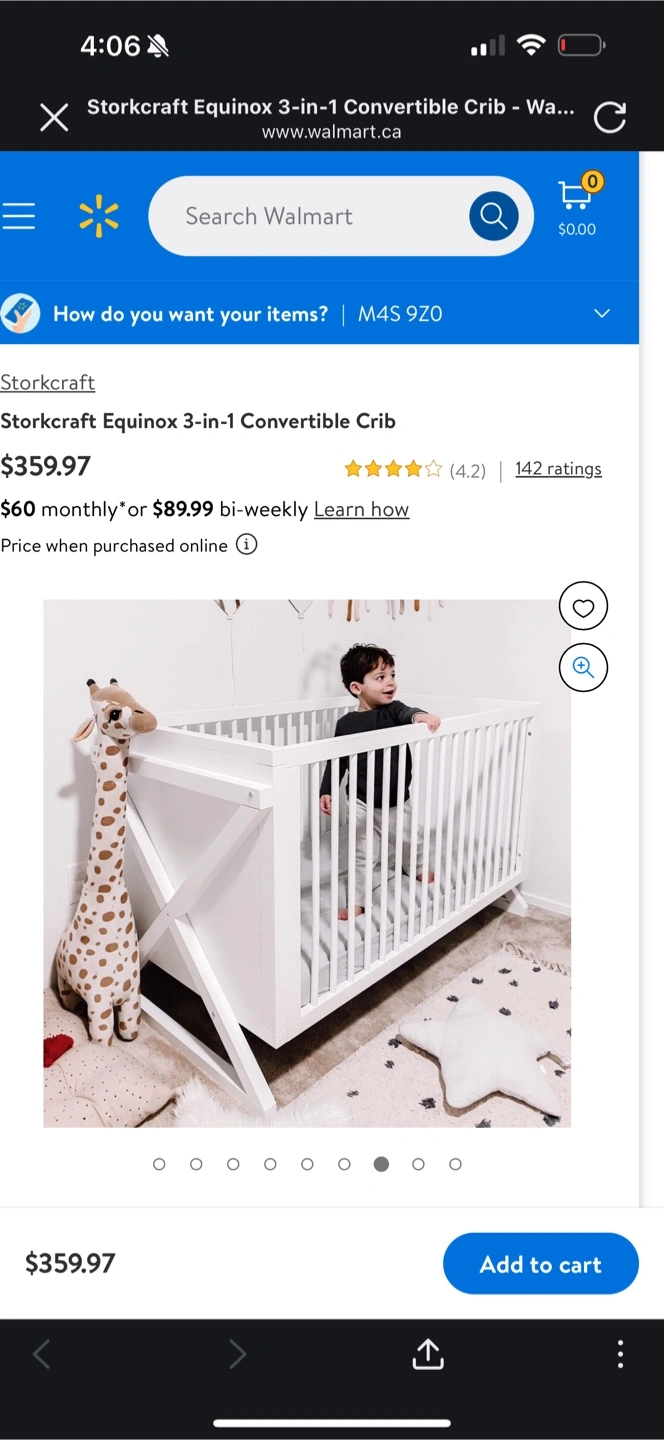Click the Learn how financing link
The height and width of the screenshot is (1440, 664).
(x=361, y=509)
